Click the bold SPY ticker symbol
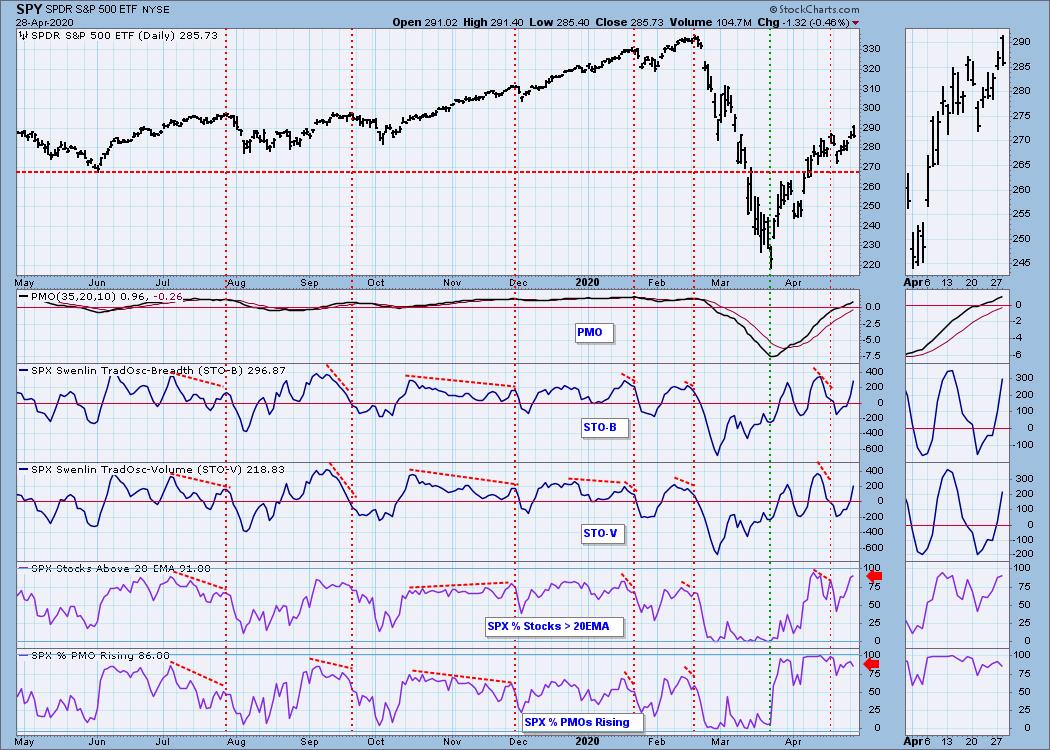1050x750 pixels. 29,9
